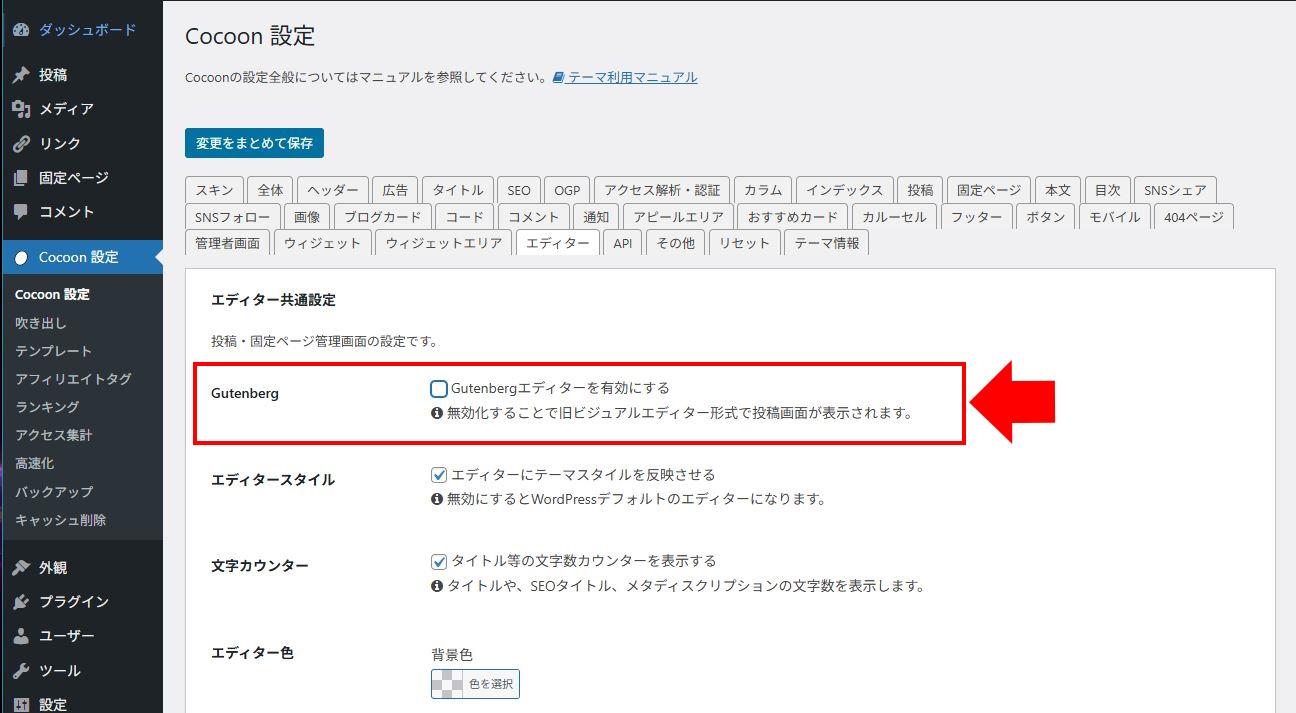Image resolution: width=1296 pixels, height=713 pixels.
Task: Click info icon on the メタディスクリプション description
Action: [x=437, y=586]
